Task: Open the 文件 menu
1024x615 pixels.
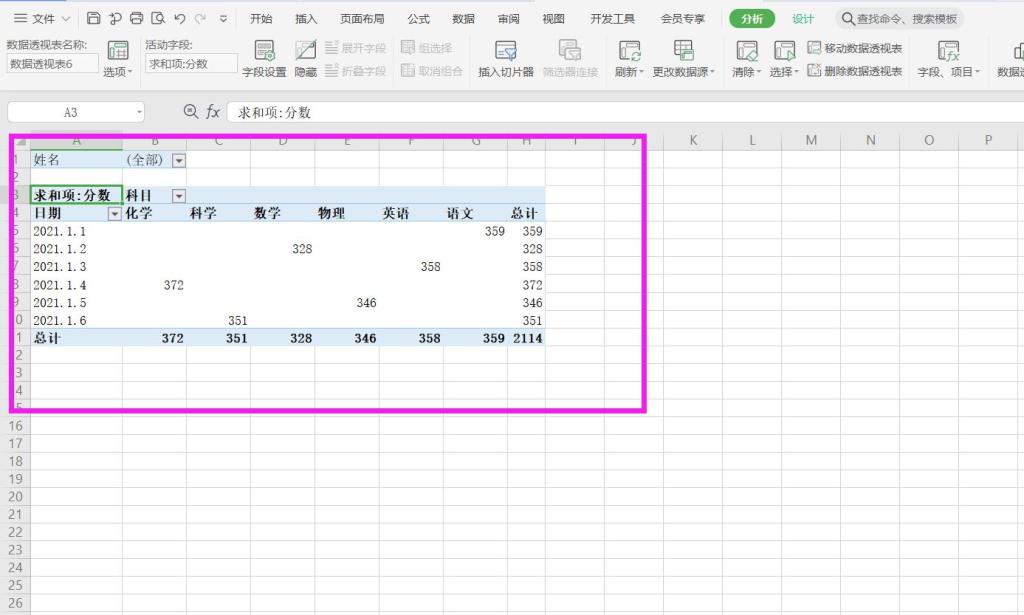Action: click(42, 18)
